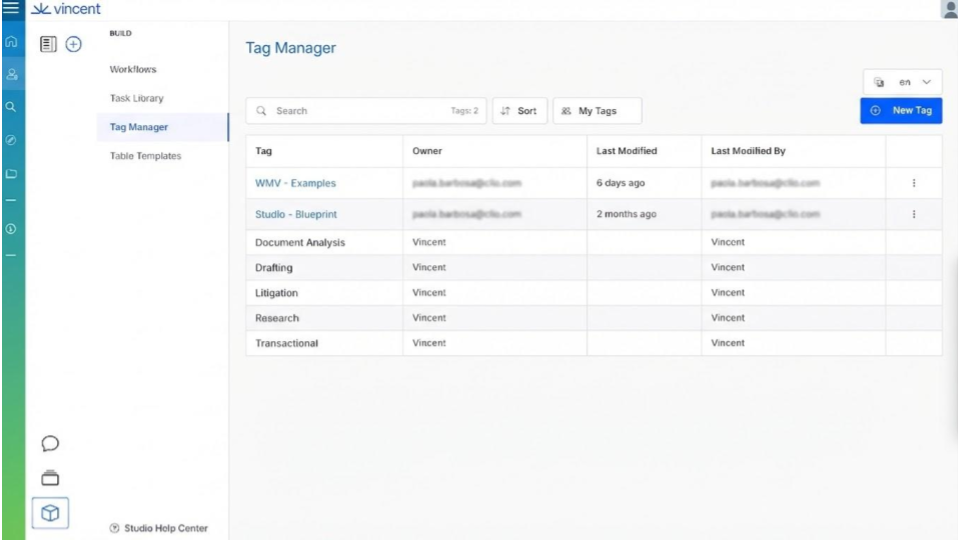The width and height of the screenshot is (960, 540).
Task: Open the user profile avatar
Action: (949, 9)
